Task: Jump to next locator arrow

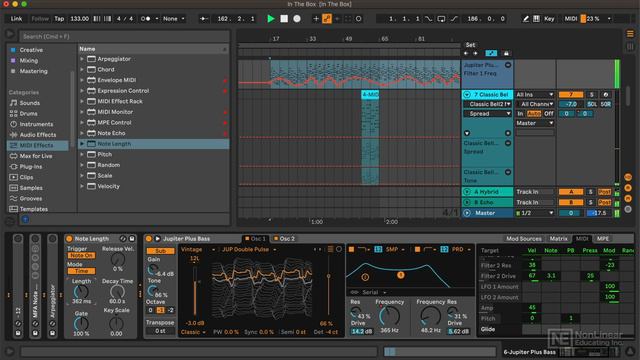Action: click(x=475, y=53)
